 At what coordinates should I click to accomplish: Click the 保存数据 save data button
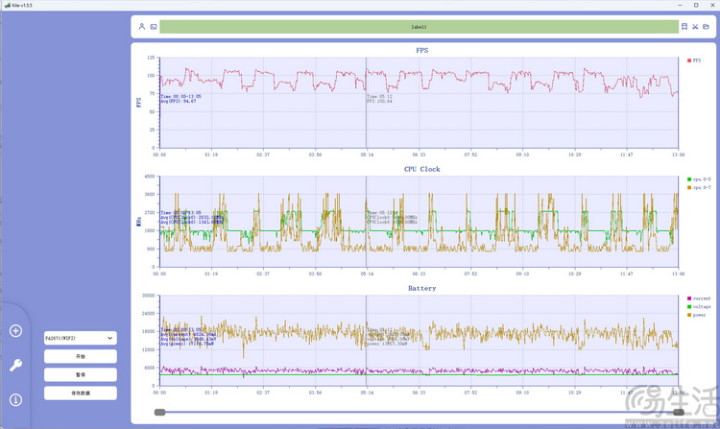coord(80,393)
